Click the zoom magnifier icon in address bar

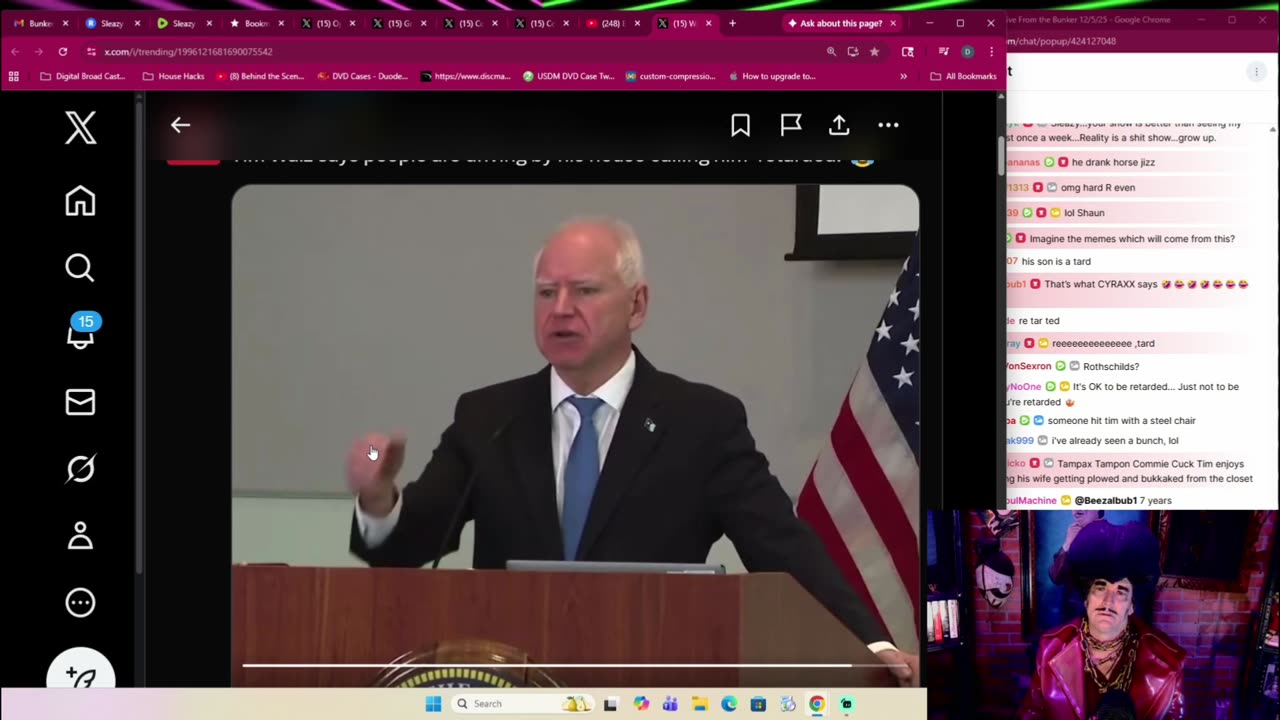point(831,51)
